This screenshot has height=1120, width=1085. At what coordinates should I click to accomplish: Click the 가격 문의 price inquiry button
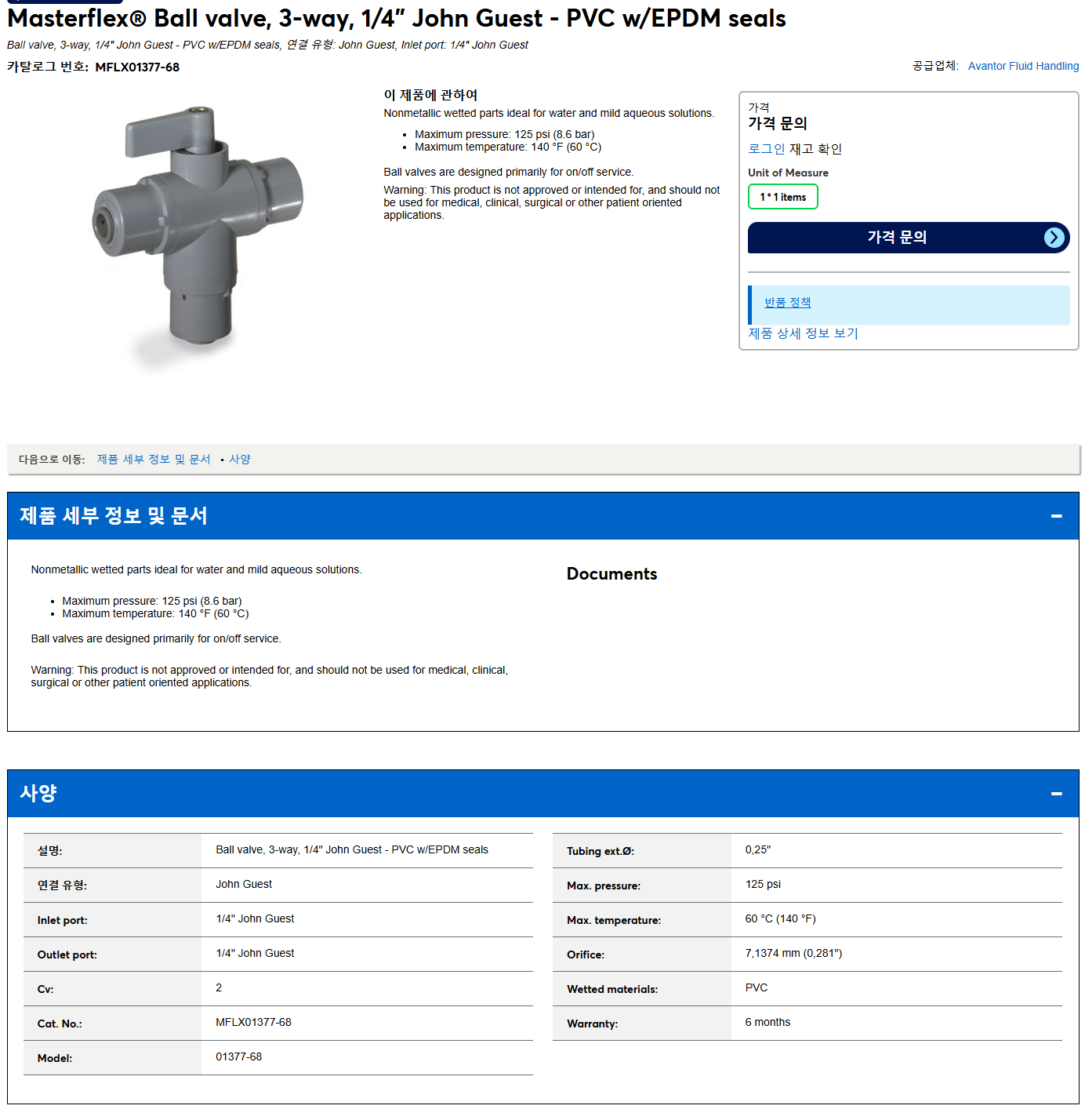pos(909,238)
